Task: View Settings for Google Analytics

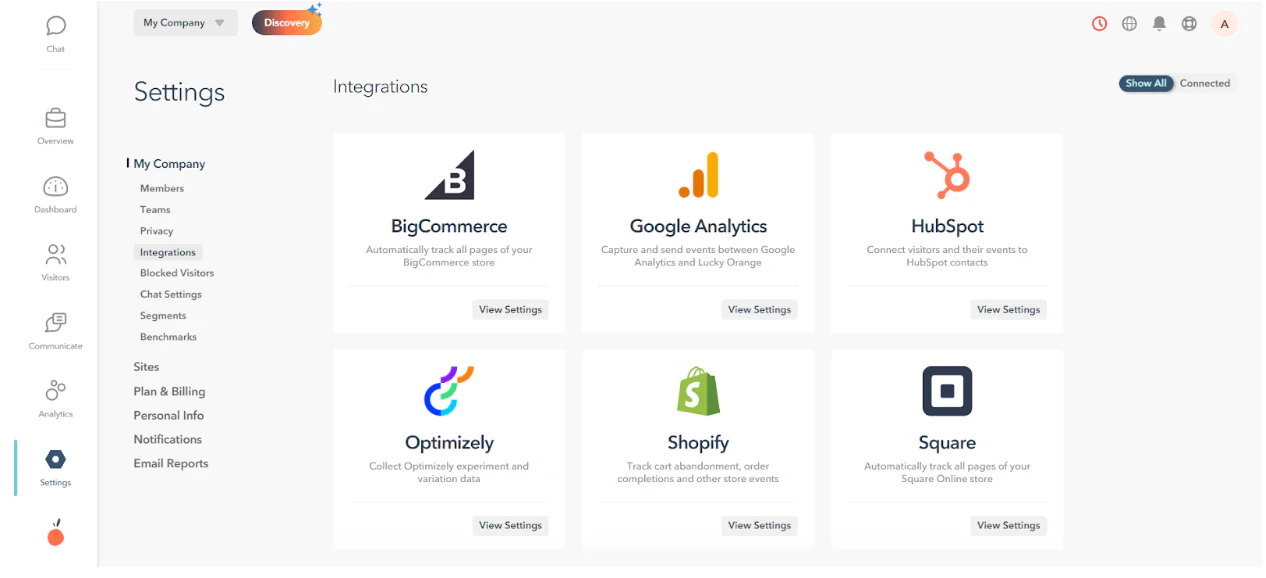Action: [759, 309]
